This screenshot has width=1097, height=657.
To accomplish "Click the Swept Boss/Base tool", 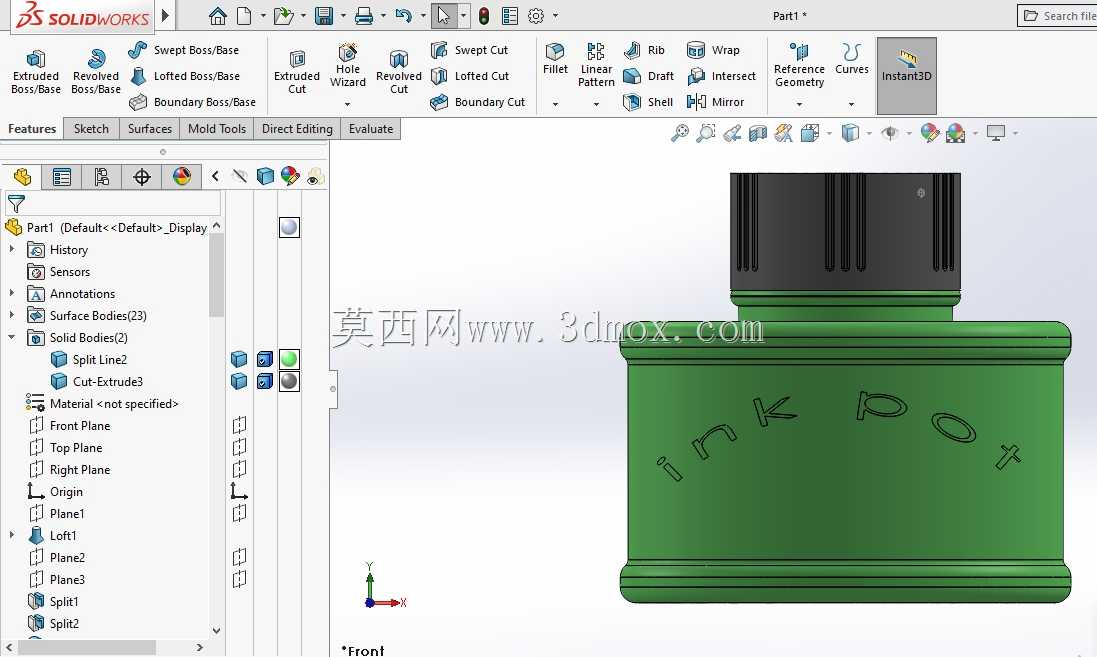I will (x=183, y=50).
